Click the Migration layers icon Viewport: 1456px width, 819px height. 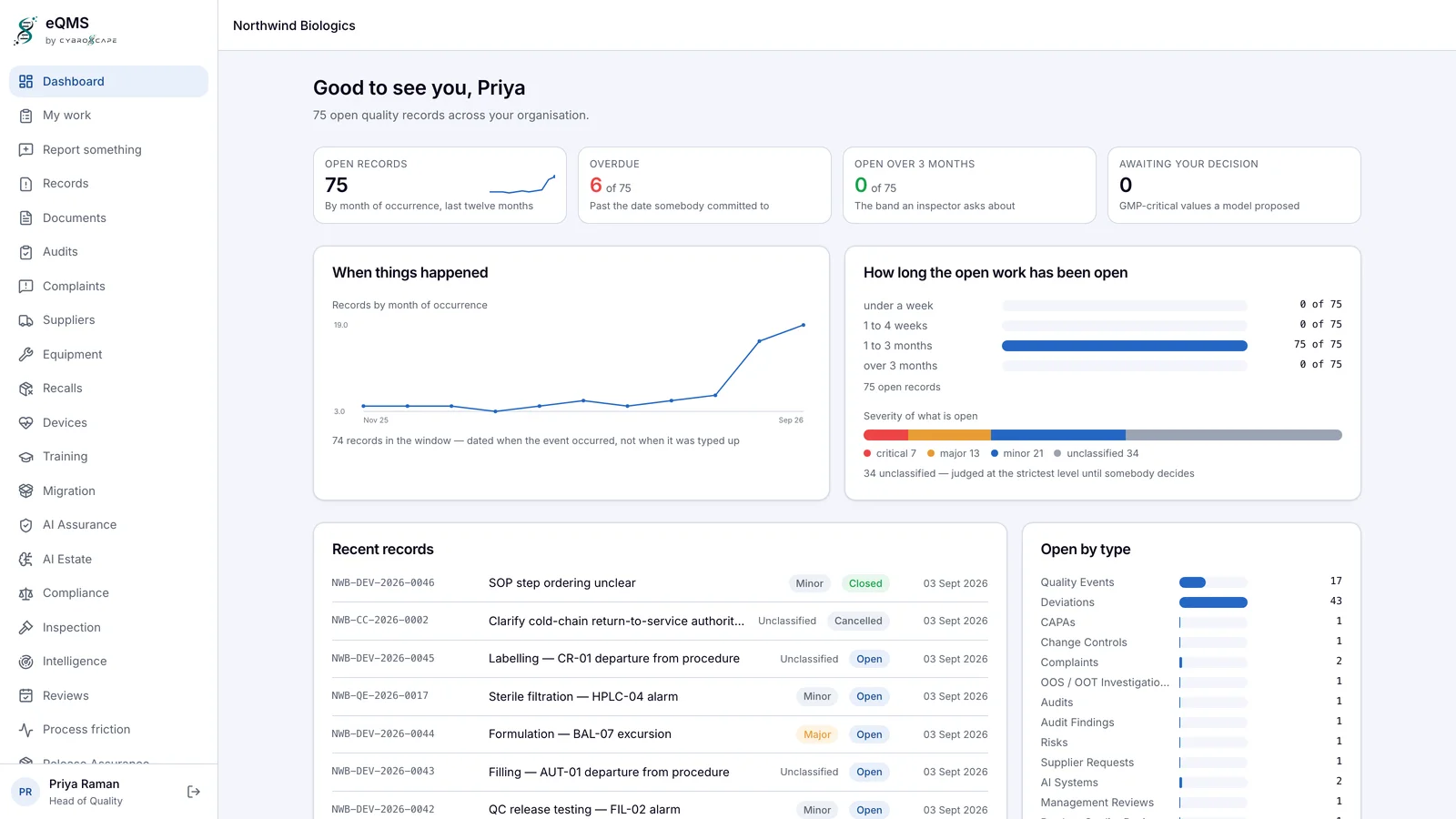(x=25, y=491)
